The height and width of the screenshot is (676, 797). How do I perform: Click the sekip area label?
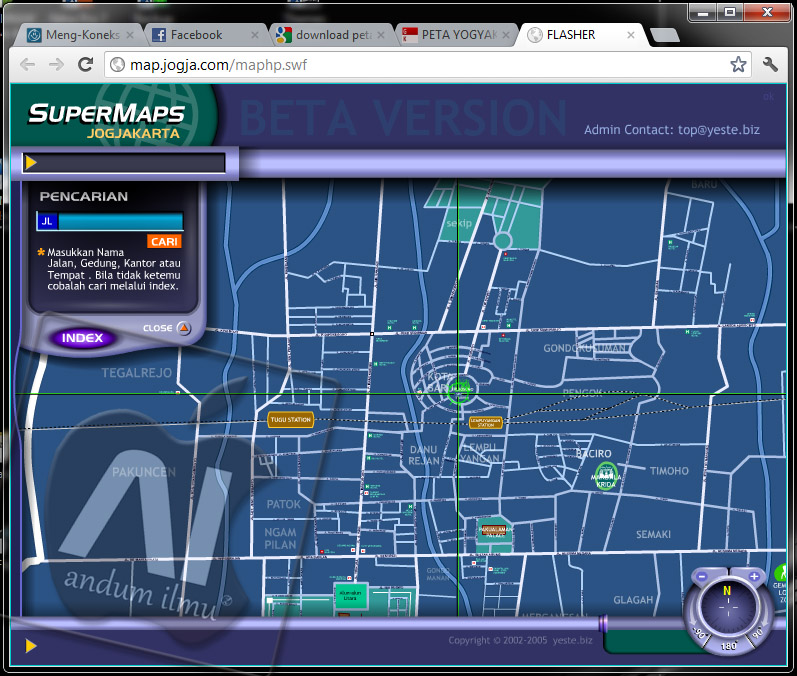(x=459, y=223)
